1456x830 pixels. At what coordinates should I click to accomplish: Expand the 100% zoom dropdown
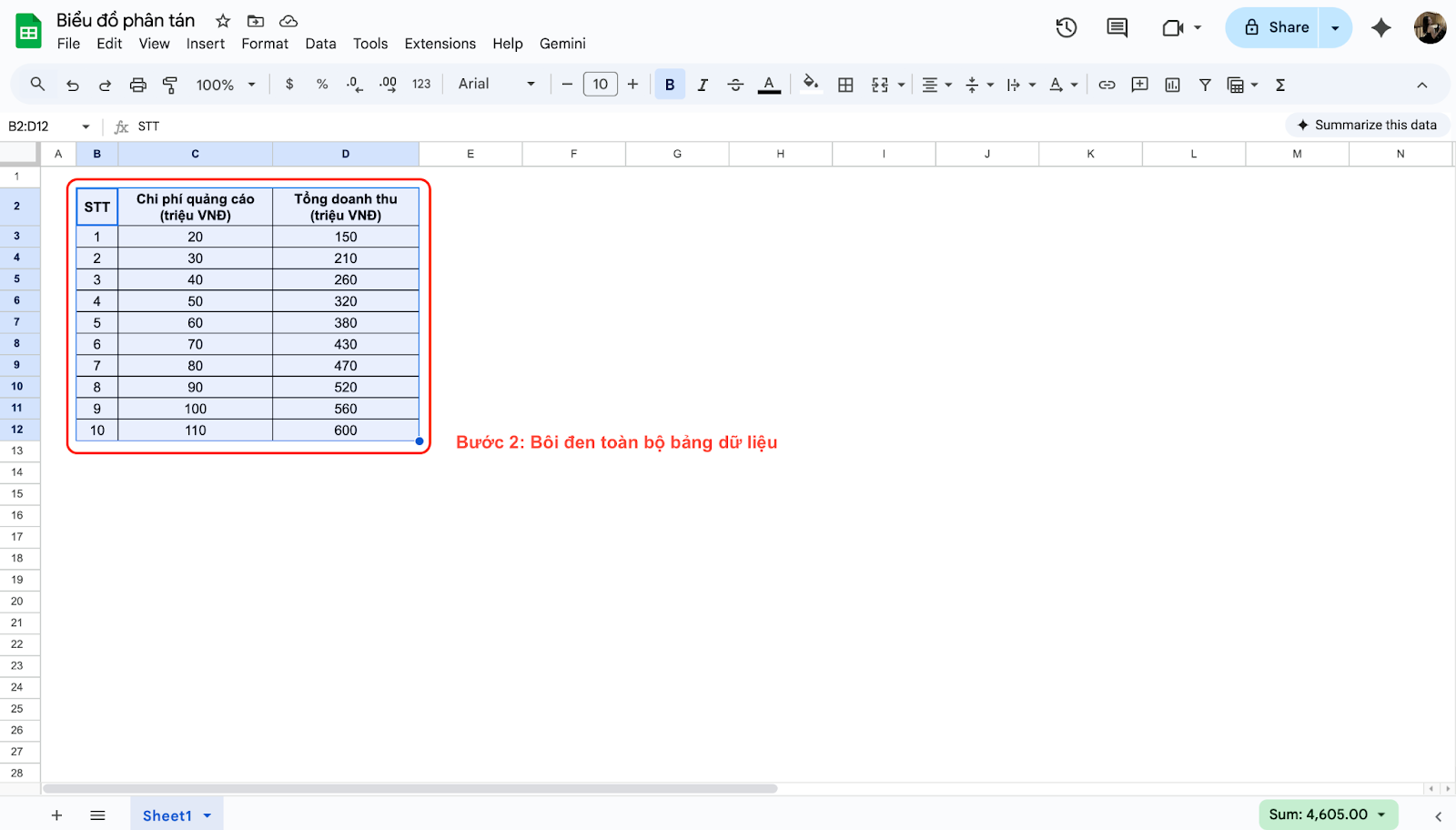pyautogui.click(x=226, y=85)
